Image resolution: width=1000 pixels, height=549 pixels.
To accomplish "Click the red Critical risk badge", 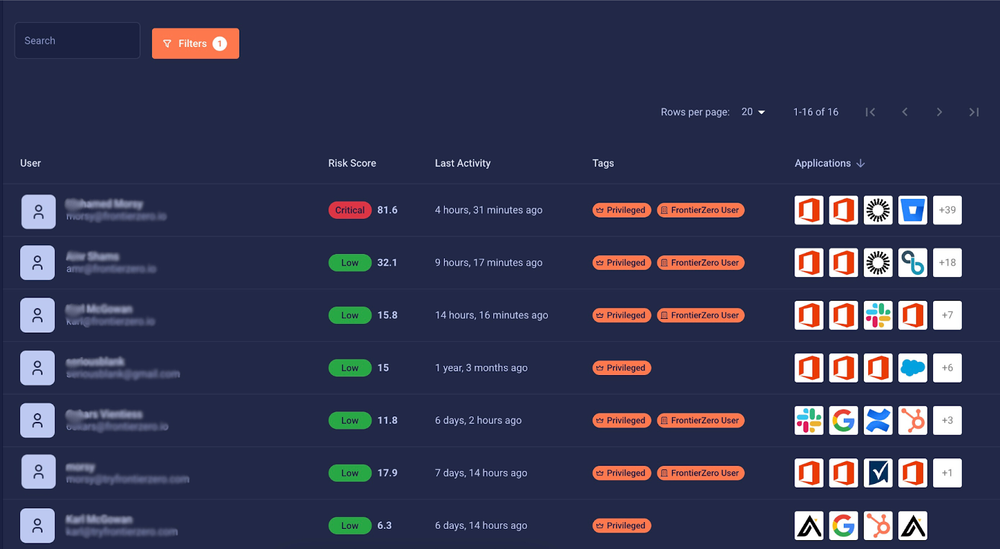I will 350,210.
